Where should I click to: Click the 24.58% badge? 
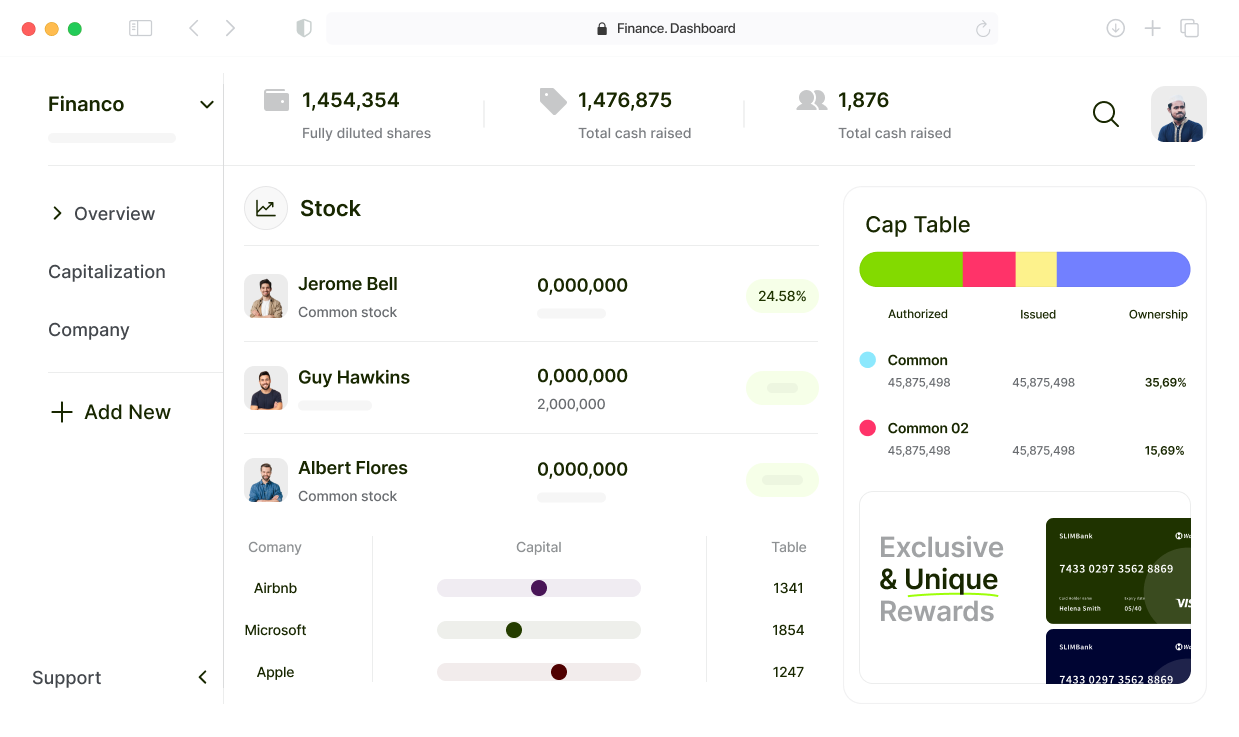[x=782, y=296]
